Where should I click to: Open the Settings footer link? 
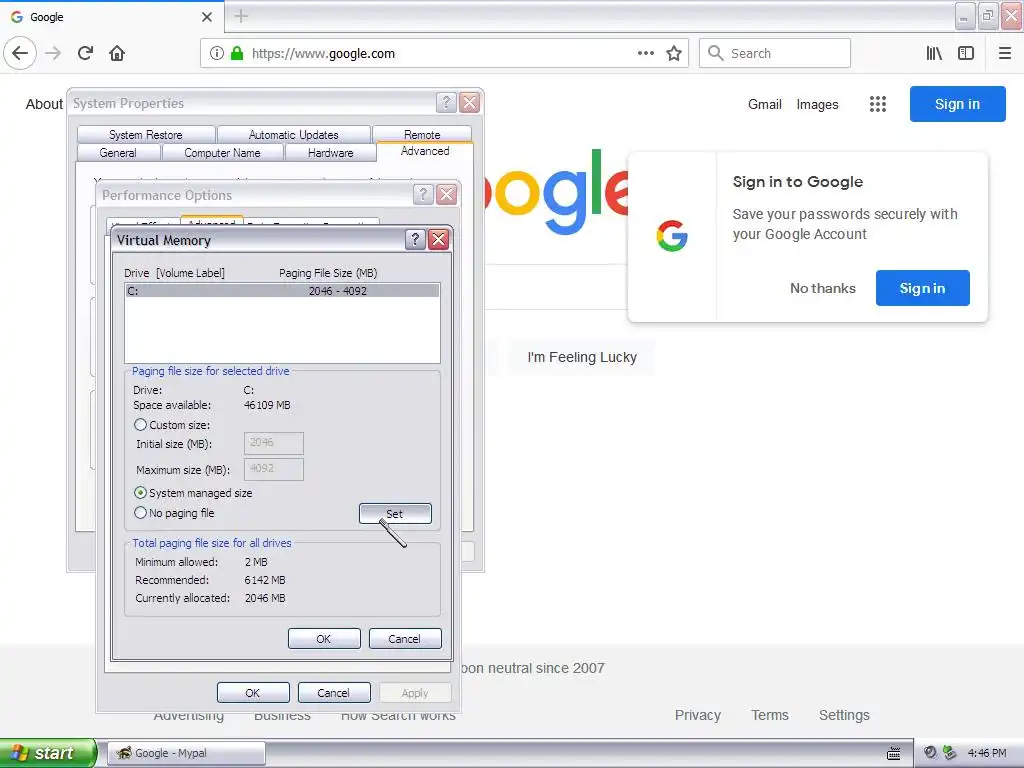(844, 715)
